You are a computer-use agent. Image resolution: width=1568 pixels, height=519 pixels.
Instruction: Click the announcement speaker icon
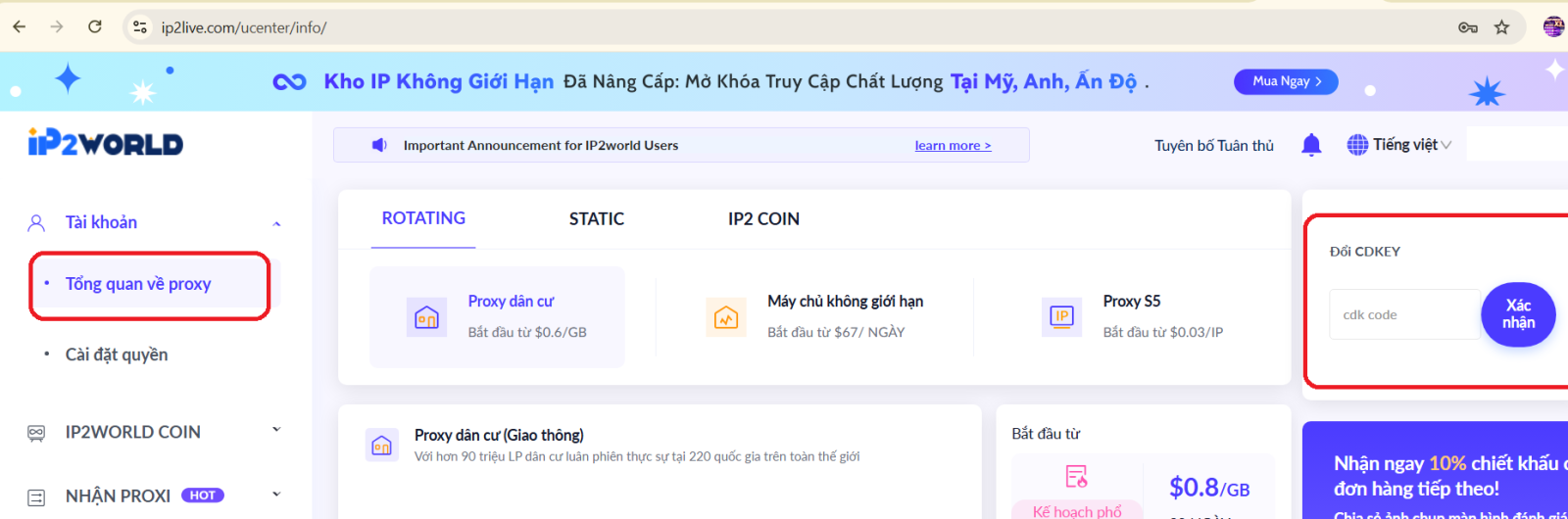pyautogui.click(x=379, y=145)
